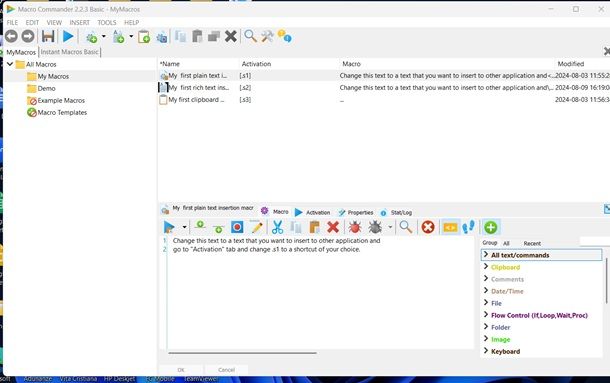Toggle the green plus commands panel button
The image size is (610, 383).
point(491,227)
